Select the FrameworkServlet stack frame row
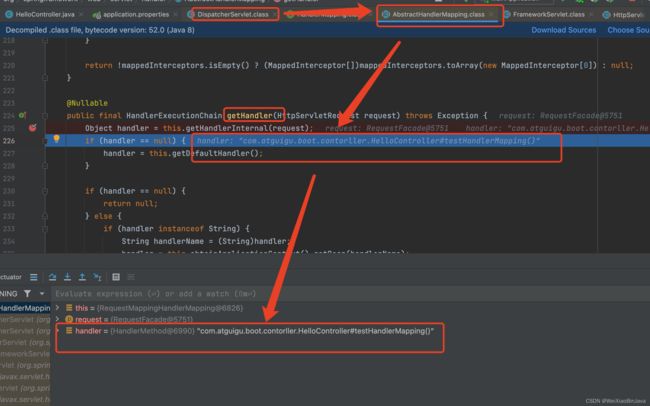Screen dimensions: 650x406 click(25, 354)
